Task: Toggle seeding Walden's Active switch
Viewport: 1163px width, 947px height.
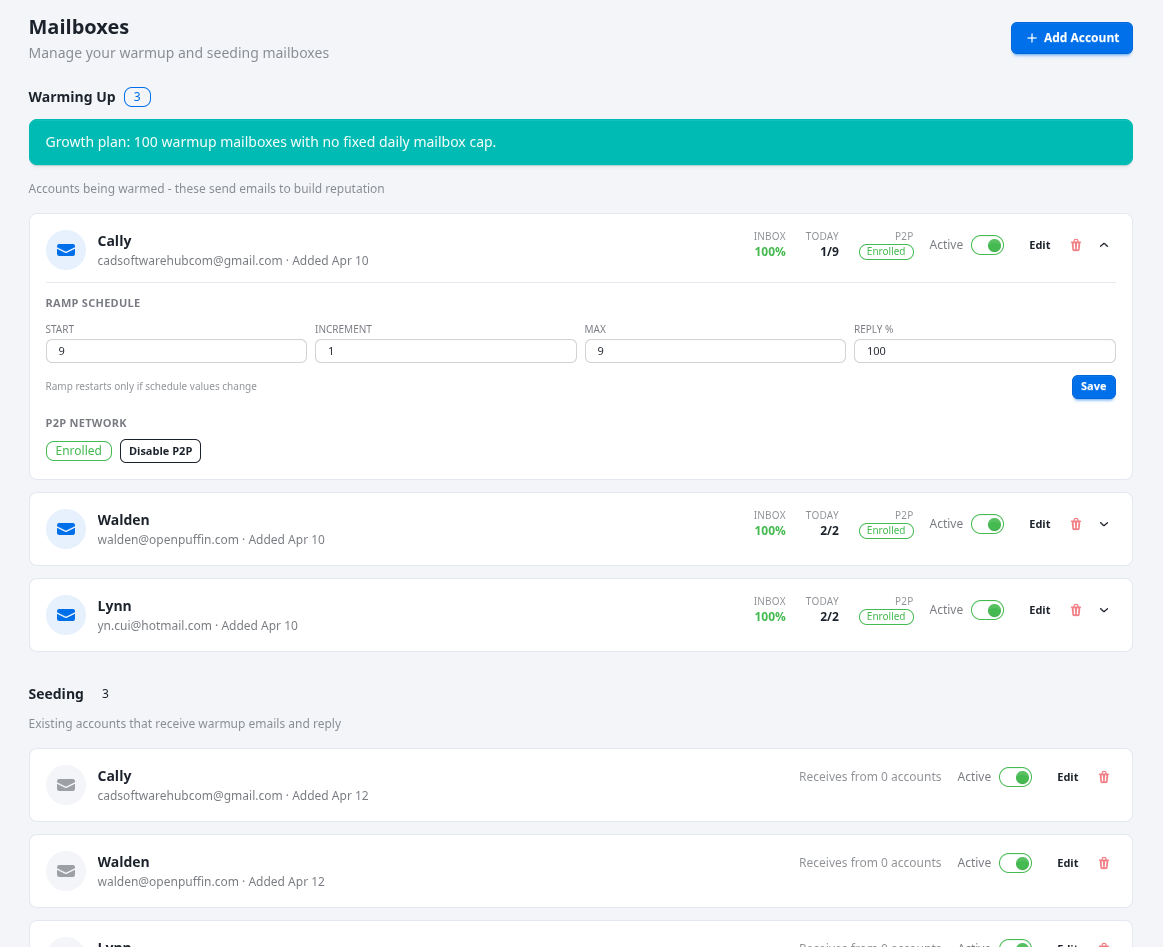Action: coord(1015,862)
